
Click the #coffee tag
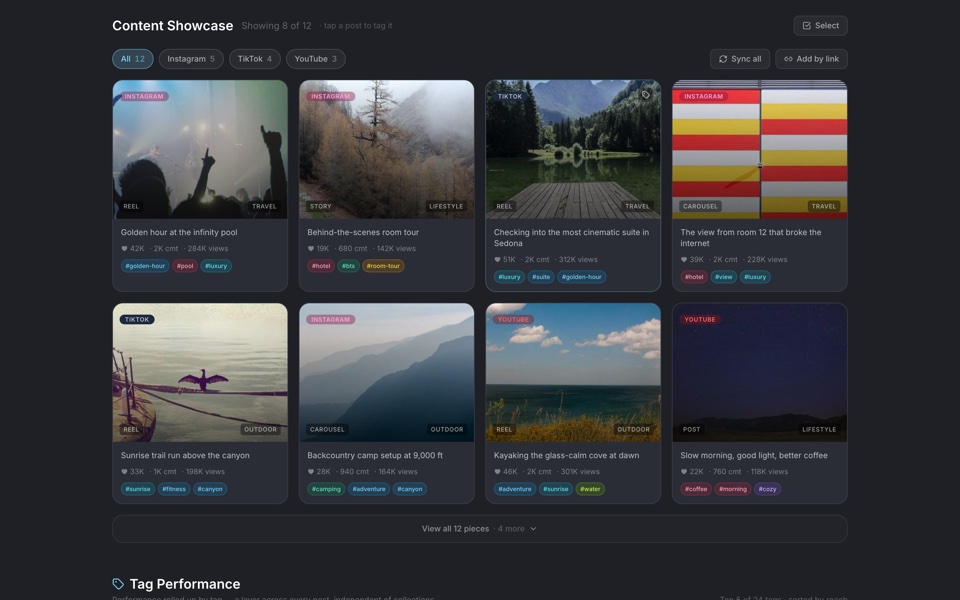696,489
